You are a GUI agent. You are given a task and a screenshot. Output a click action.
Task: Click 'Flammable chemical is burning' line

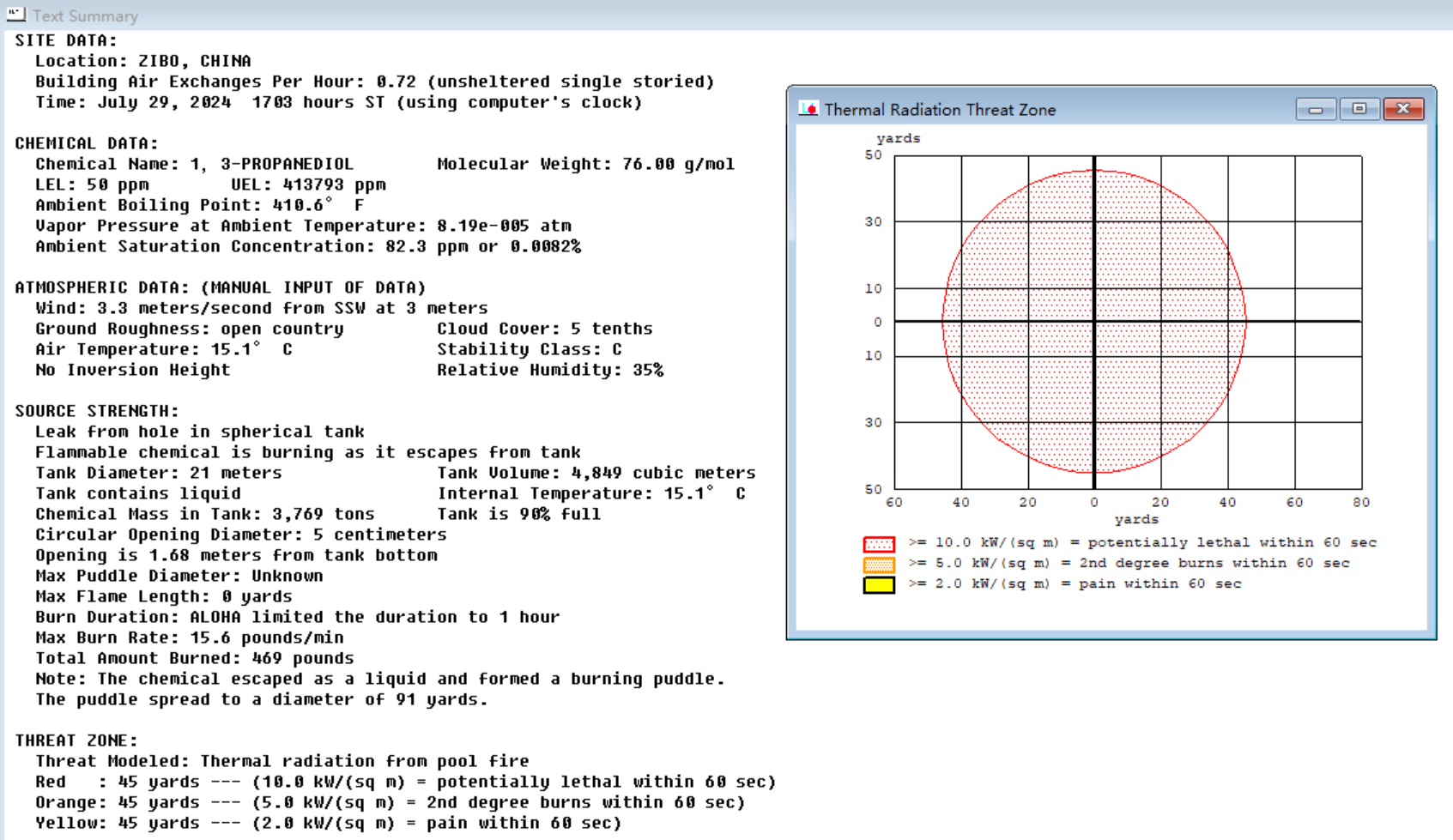point(308,452)
